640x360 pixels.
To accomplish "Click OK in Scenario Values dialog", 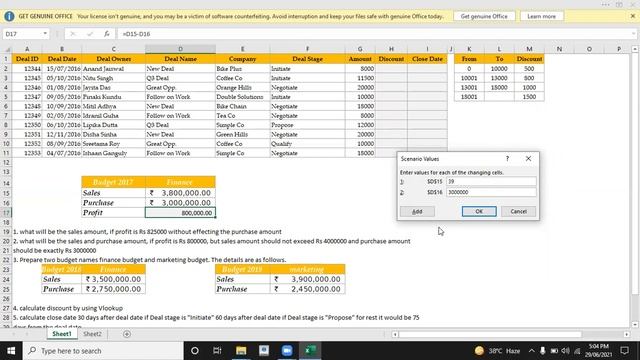I will click(479, 211).
